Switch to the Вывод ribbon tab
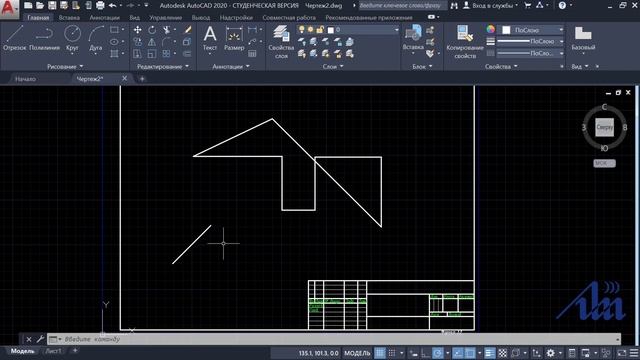 tap(201, 18)
